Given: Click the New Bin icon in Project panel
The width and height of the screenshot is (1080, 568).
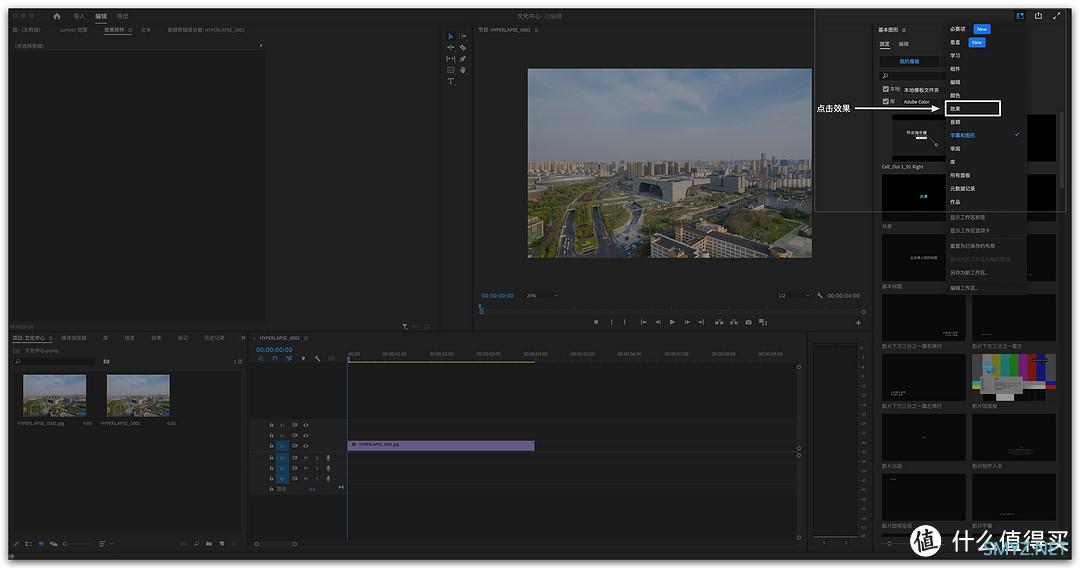Looking at the screenshot, I should (209, 544).
